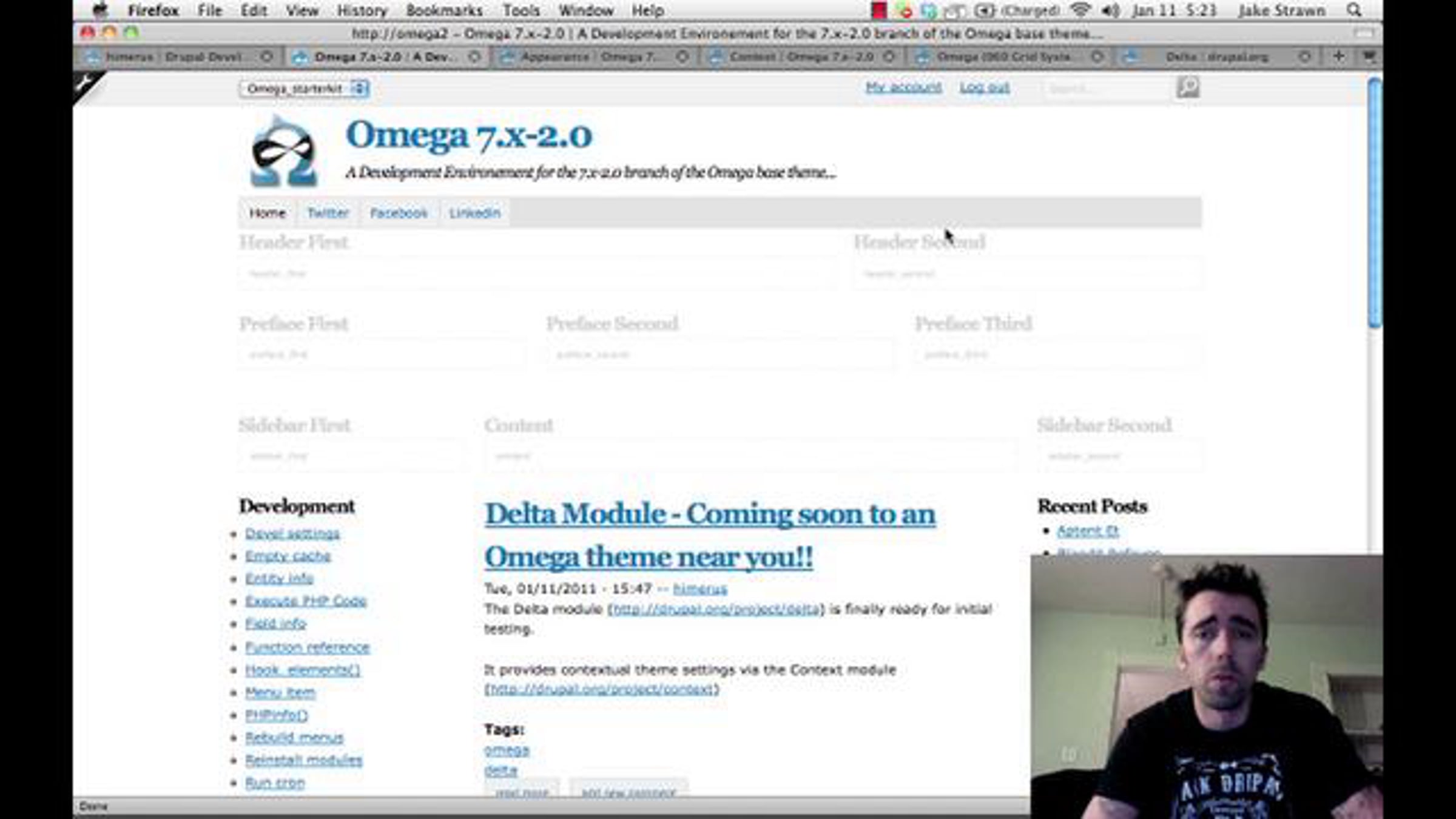Open the list-all-tabs button
This screenshot has height=819, width=1456.
[1369, 56]
